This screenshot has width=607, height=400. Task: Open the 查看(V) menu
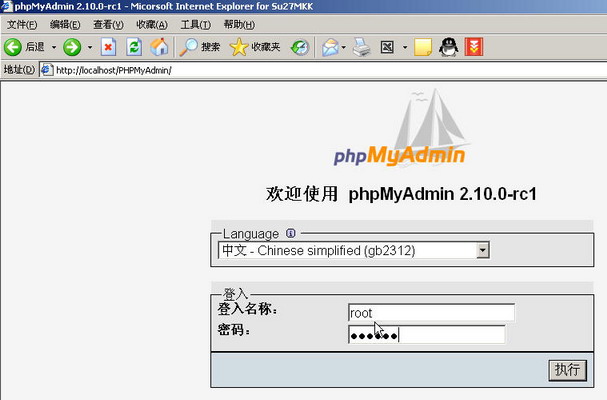[108, 25]
